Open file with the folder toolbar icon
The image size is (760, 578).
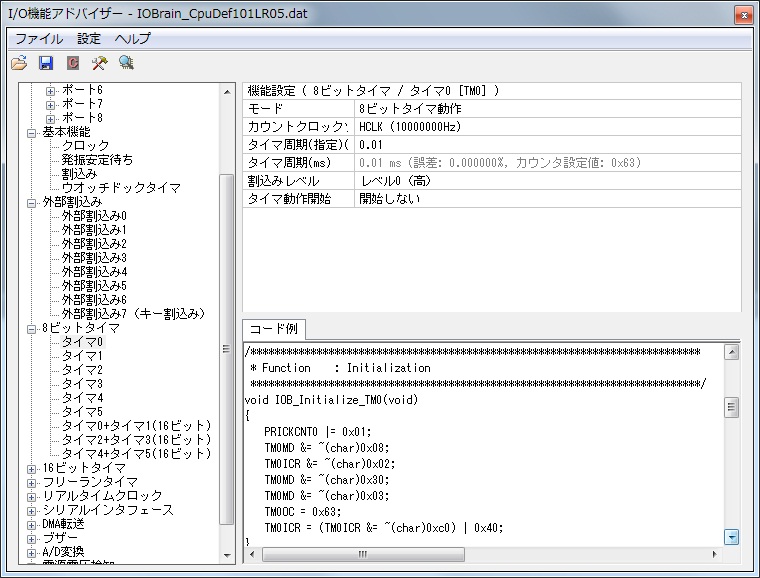pyautogui.click(x=19, y=62)
